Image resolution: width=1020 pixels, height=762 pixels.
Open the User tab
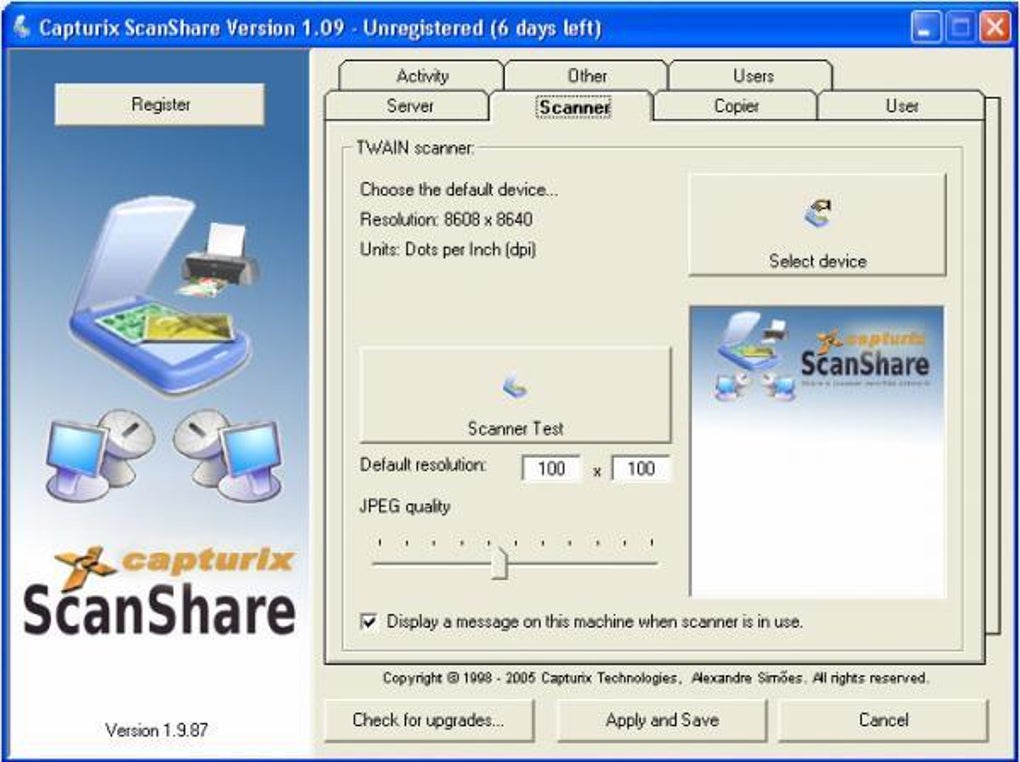(901, 105)
